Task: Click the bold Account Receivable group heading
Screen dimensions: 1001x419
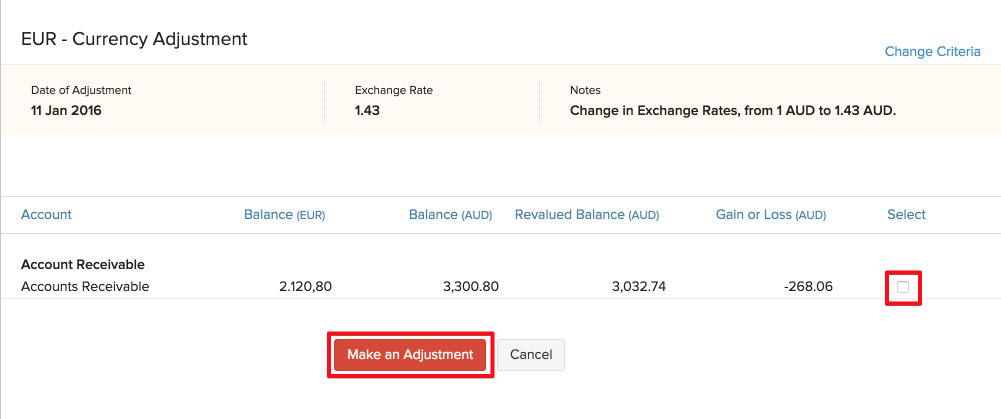Action: pyautogui.click(x=83, y=265)
